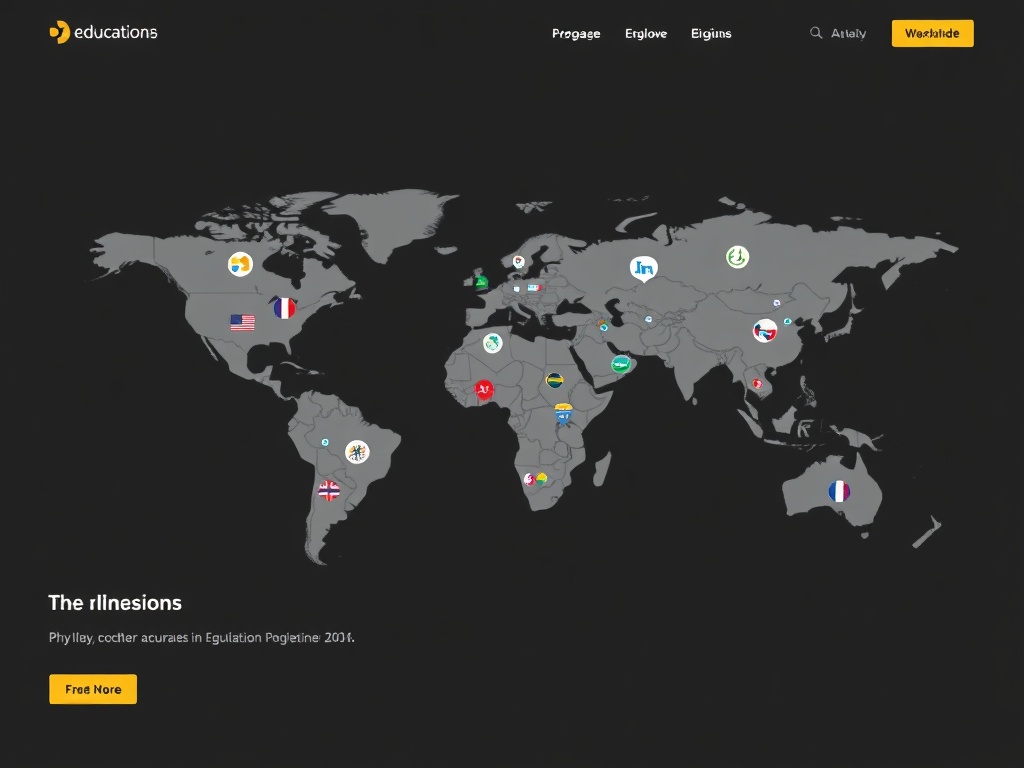Image resolution: width=1024 pixels, height=768 pixels.
Task: Click the educations logo
Action: [x=103, y=32]
